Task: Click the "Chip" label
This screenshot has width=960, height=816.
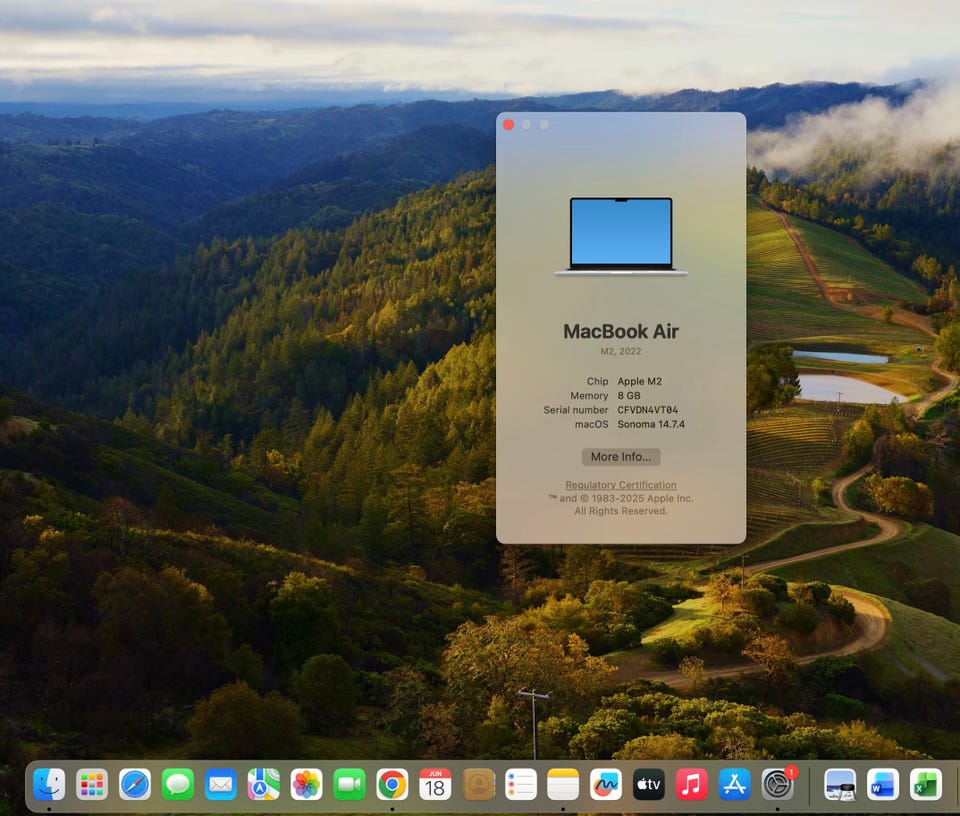Action: [x=598, y=381]
